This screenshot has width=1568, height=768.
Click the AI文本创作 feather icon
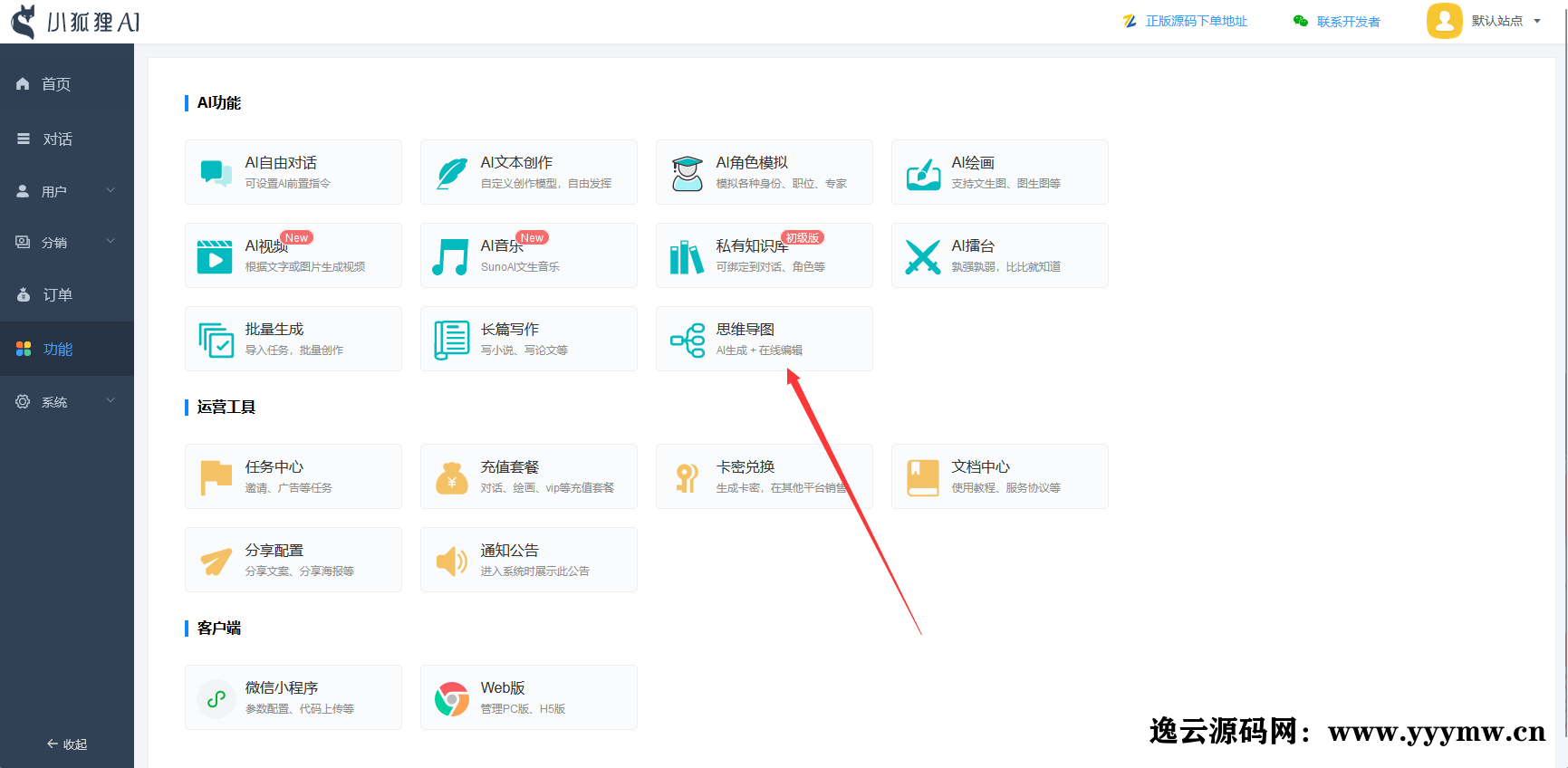[x=452, y=173]
